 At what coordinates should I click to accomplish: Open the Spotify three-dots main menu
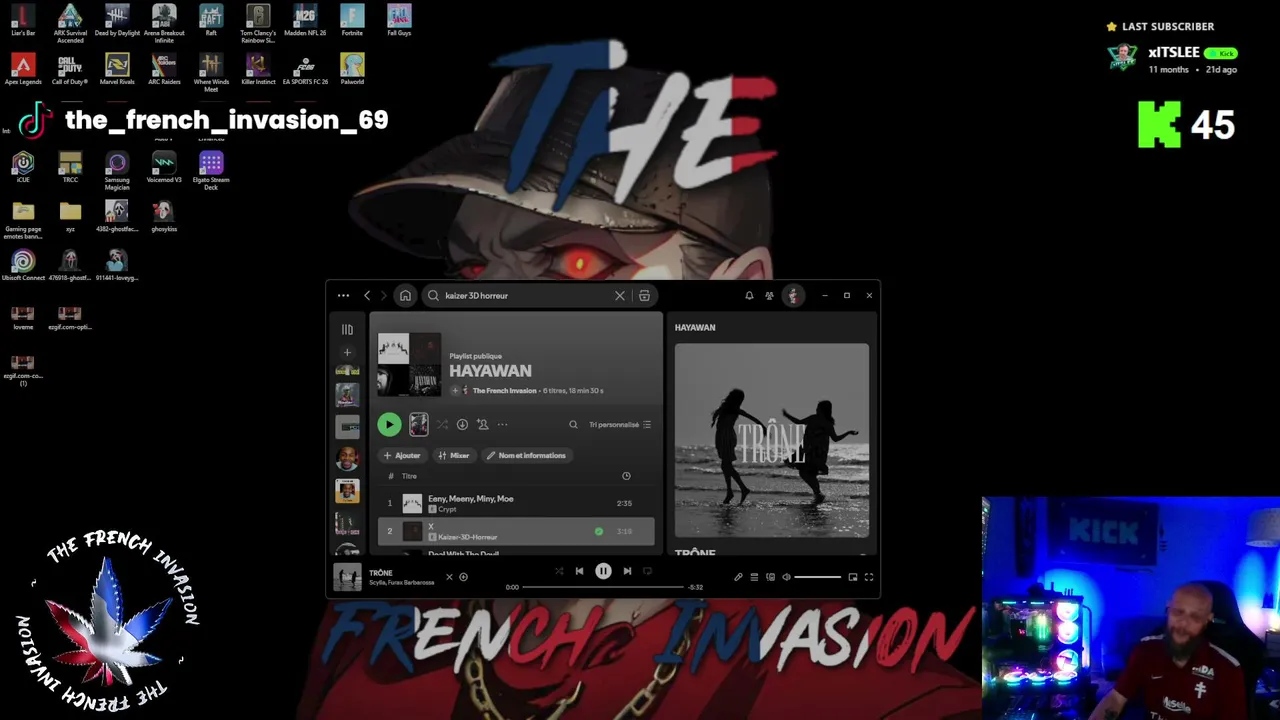[x=343, y=296]
